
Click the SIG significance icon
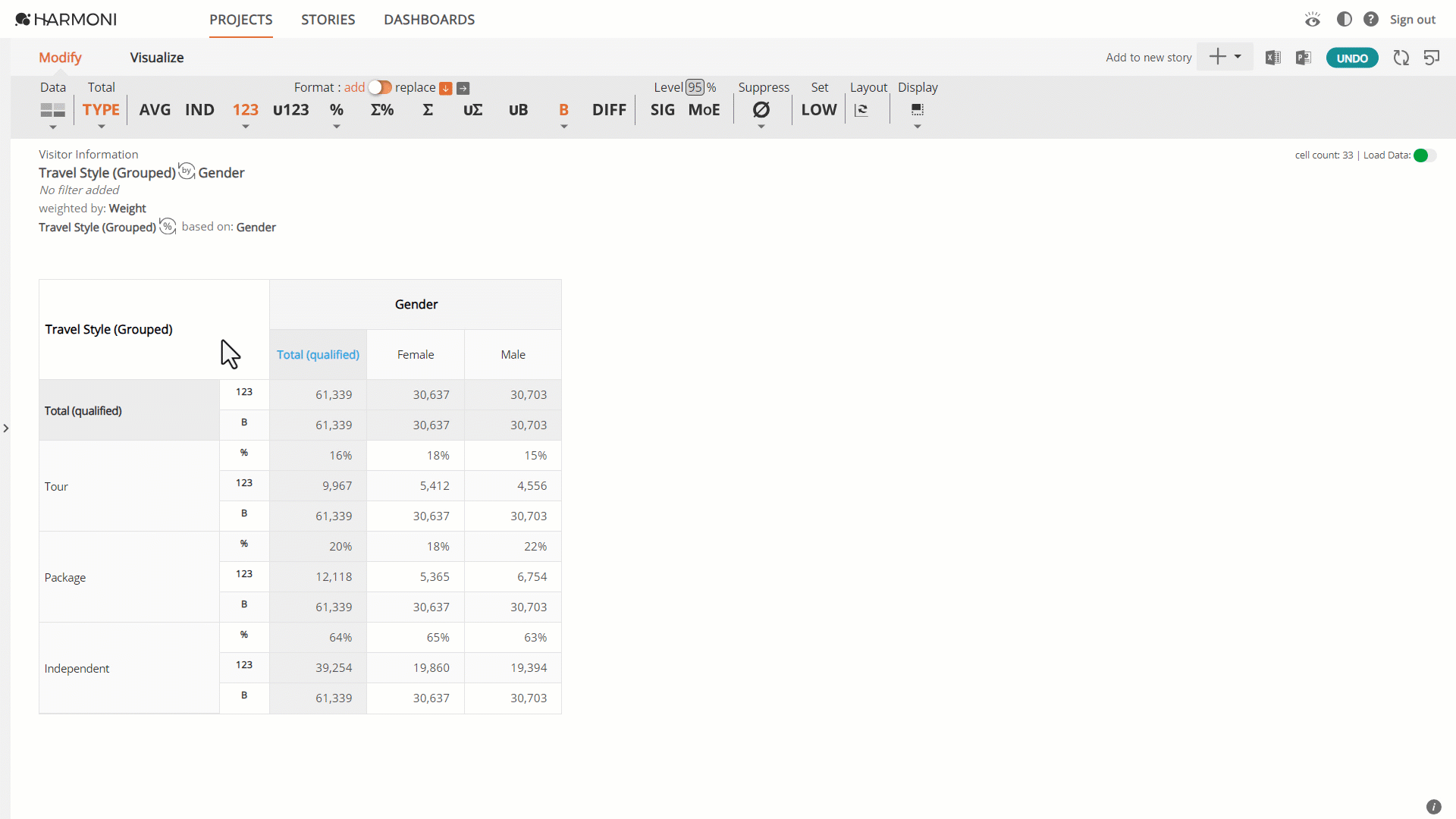(x=663, y=110)
